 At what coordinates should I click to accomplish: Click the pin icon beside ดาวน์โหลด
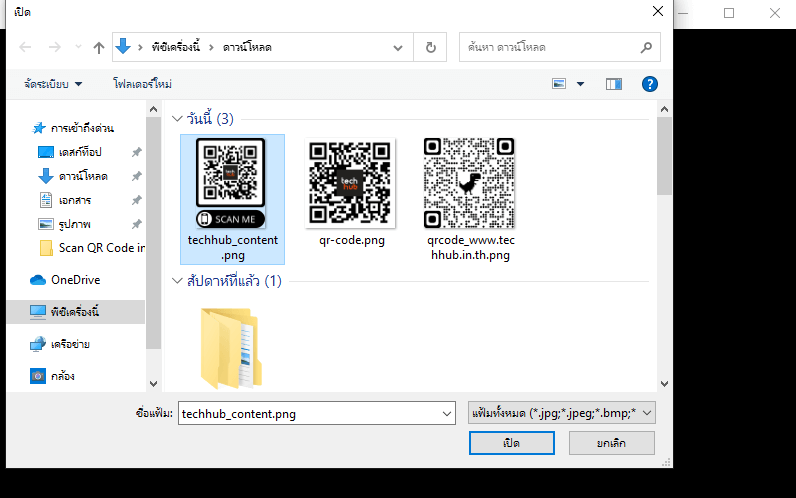[137, 176]
